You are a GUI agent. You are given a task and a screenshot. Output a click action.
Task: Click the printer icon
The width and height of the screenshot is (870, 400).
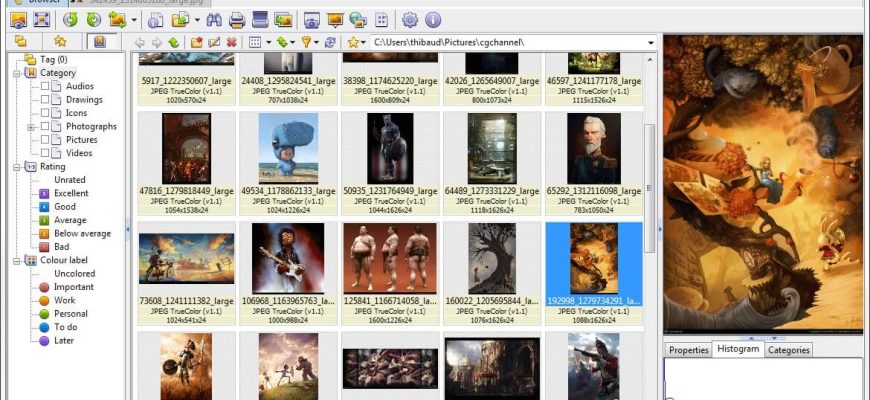[x=237, y=21]
